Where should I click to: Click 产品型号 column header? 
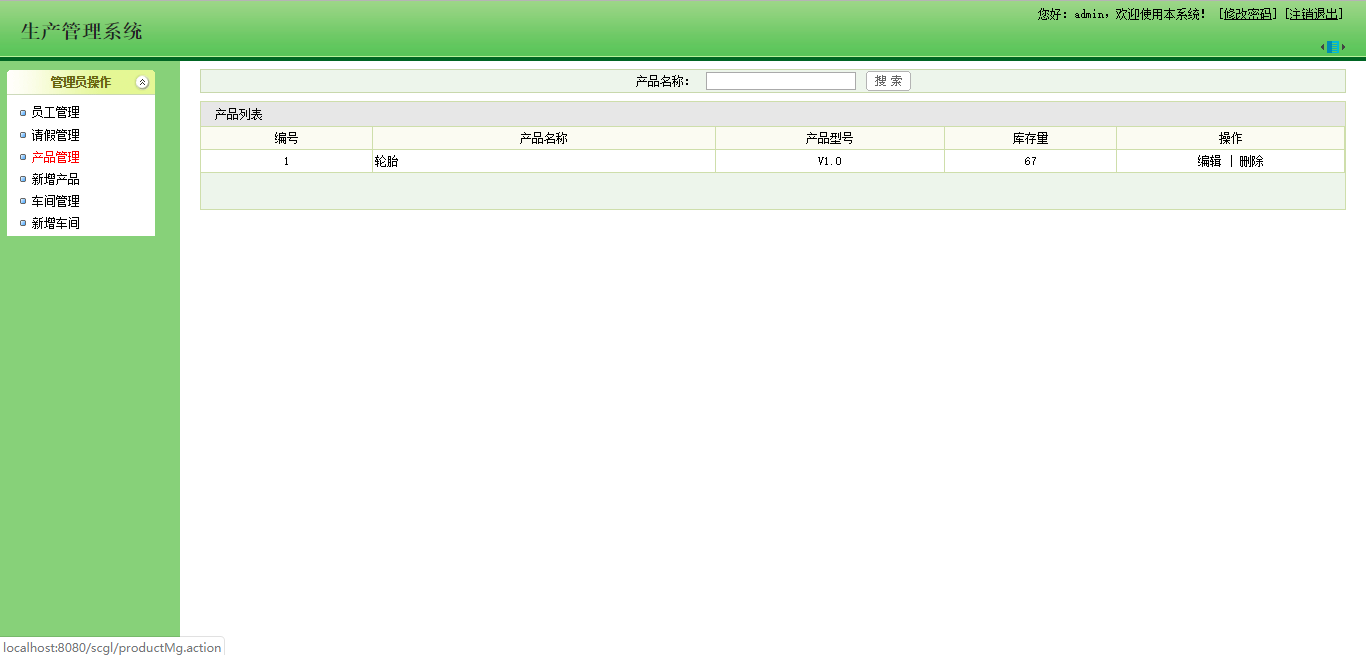(830, 139)
